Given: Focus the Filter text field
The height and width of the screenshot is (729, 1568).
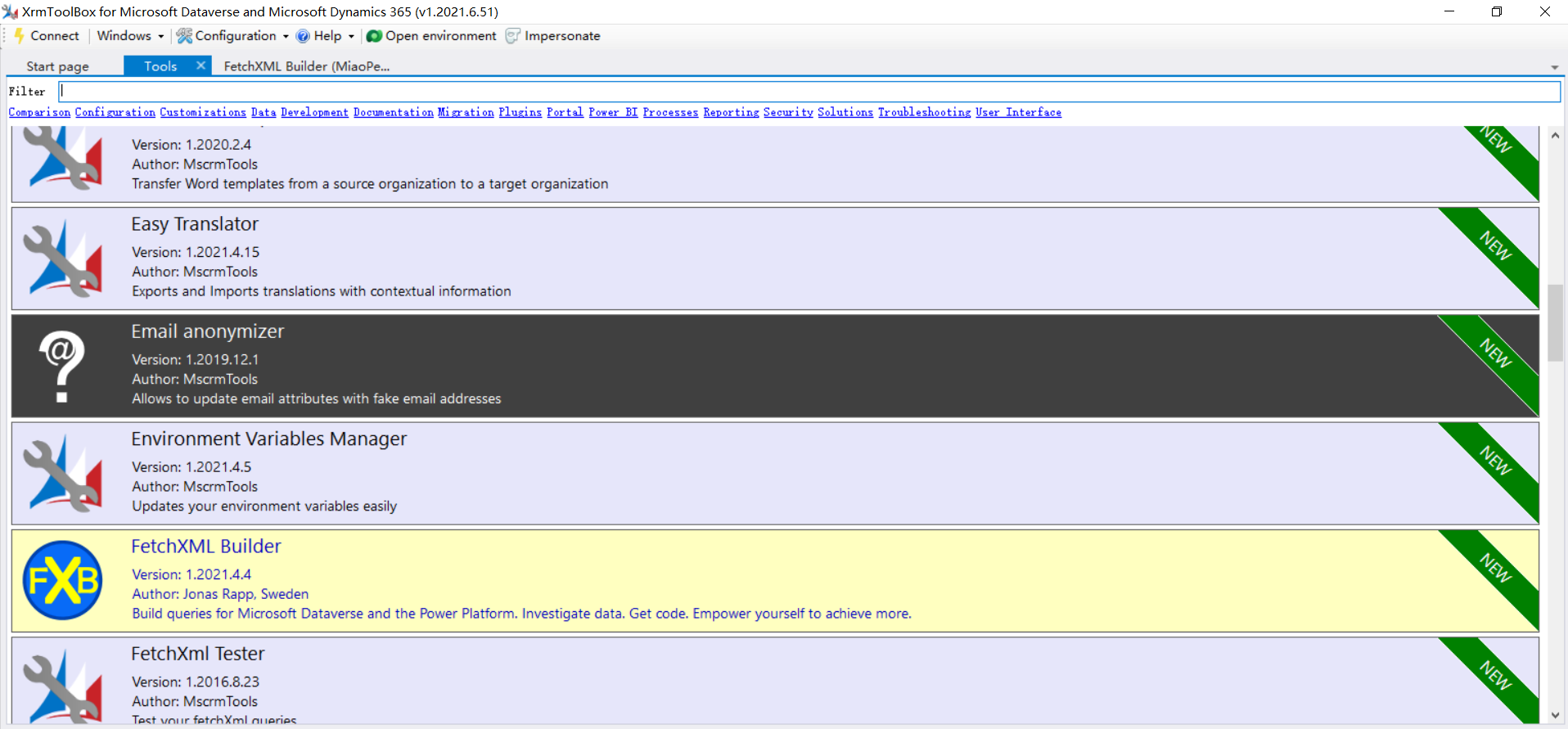Looking at the screenshot, I should [809, 91].
